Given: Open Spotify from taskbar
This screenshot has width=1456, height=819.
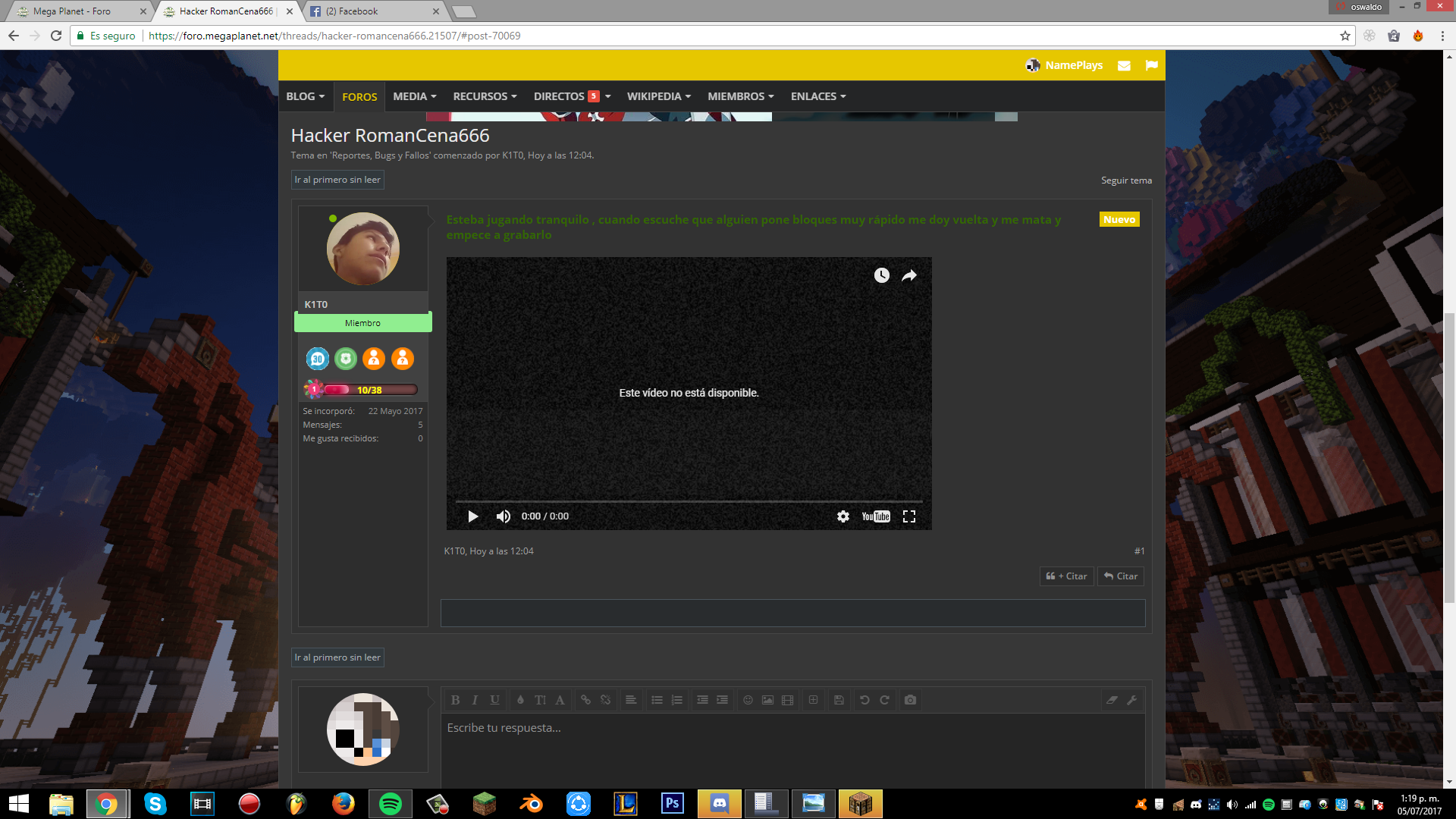Looking at the screenshot, I should click(391, 804).
